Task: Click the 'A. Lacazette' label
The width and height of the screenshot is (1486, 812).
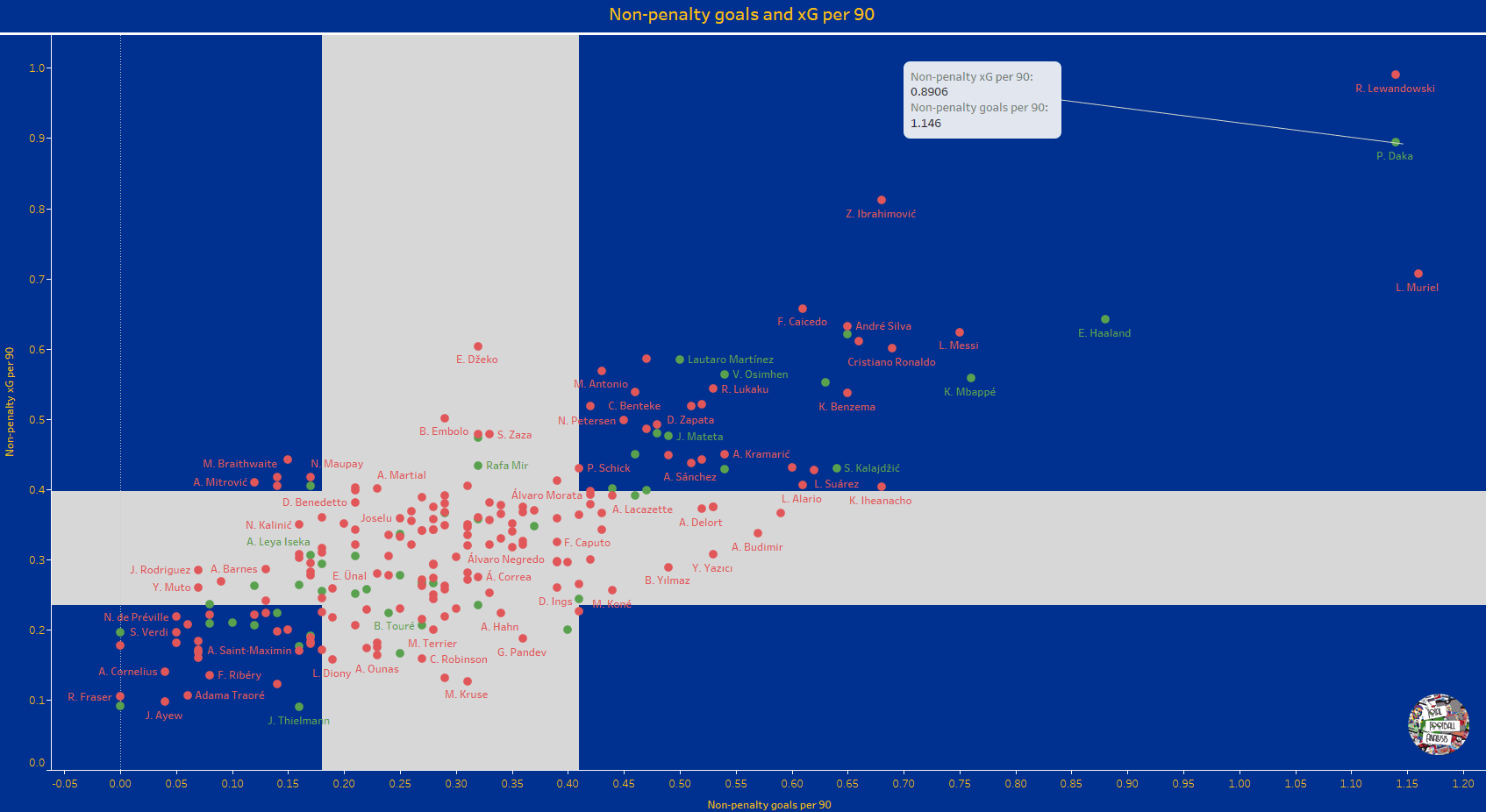Action: 643,509
